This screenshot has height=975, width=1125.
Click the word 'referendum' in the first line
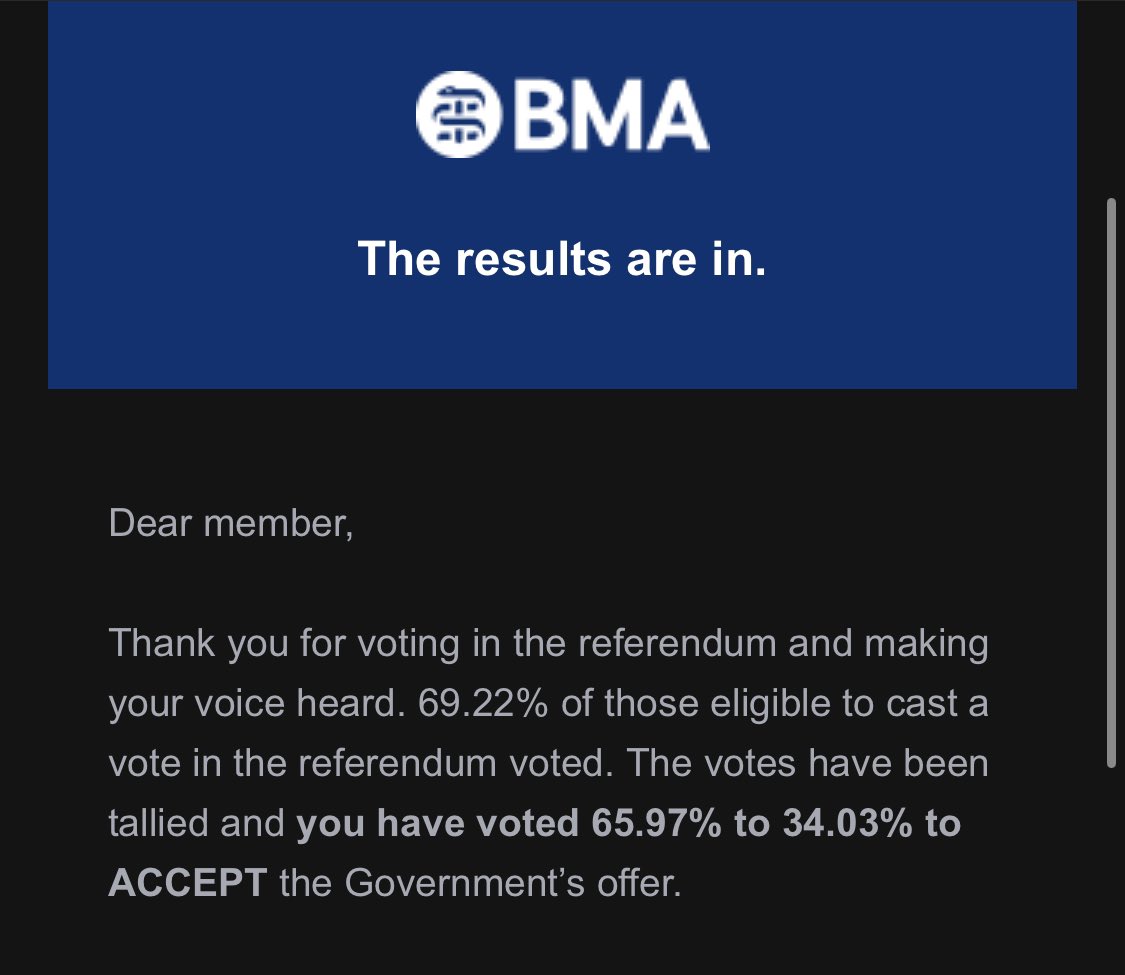677,644
